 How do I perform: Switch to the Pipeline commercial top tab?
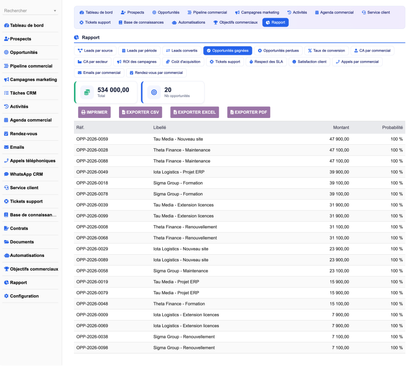207,12
